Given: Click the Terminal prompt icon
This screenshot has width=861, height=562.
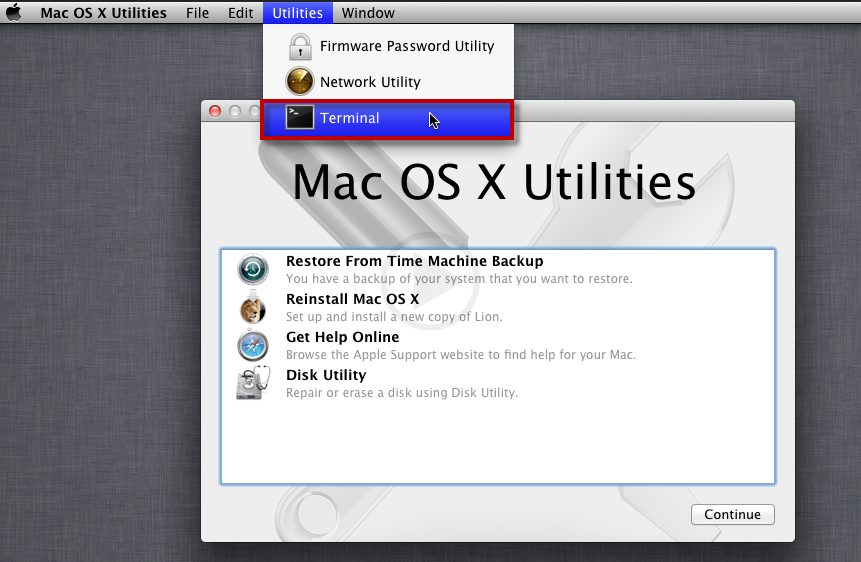Looking at the screenshot, I should [x=300, y=118].
